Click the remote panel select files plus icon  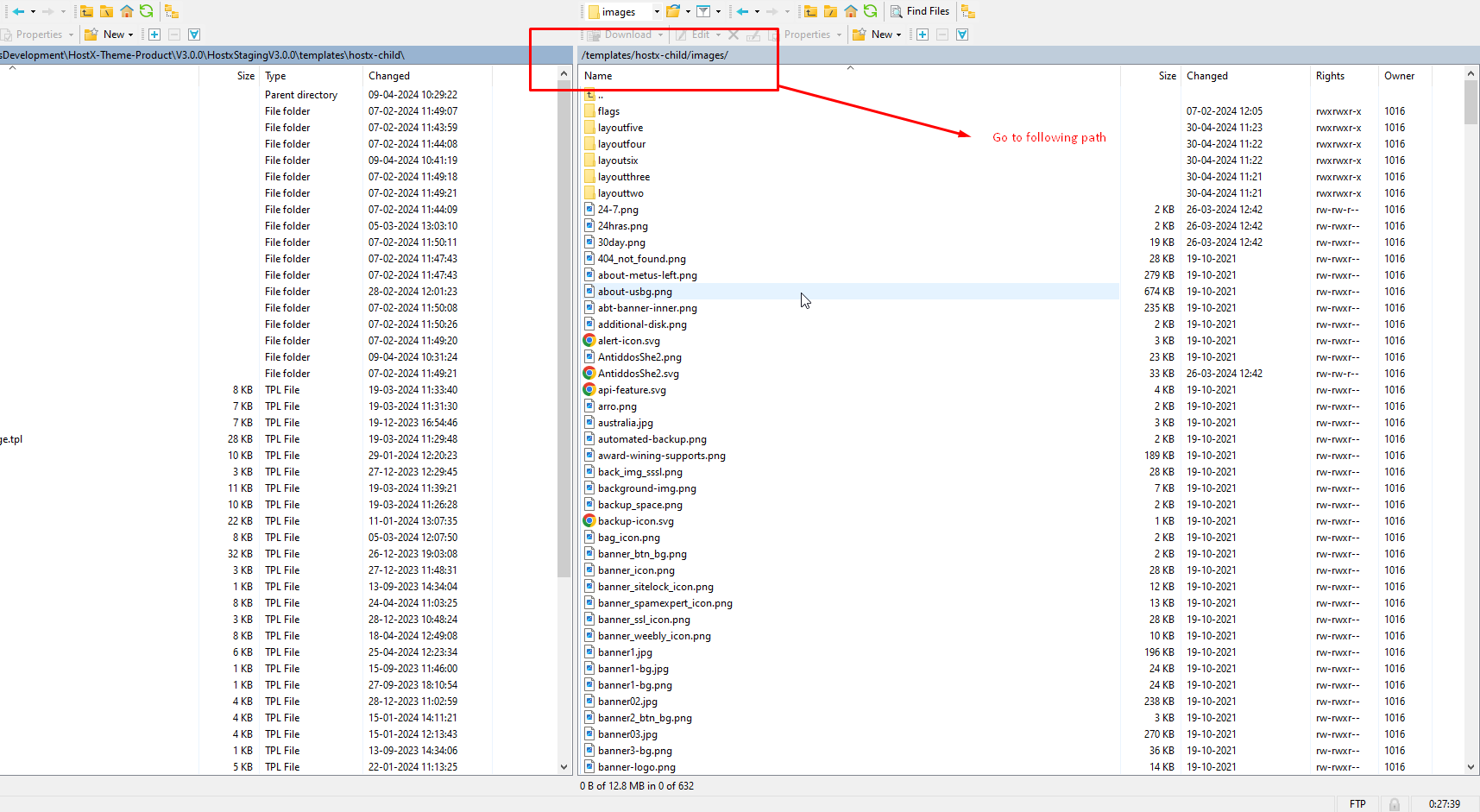923,35
